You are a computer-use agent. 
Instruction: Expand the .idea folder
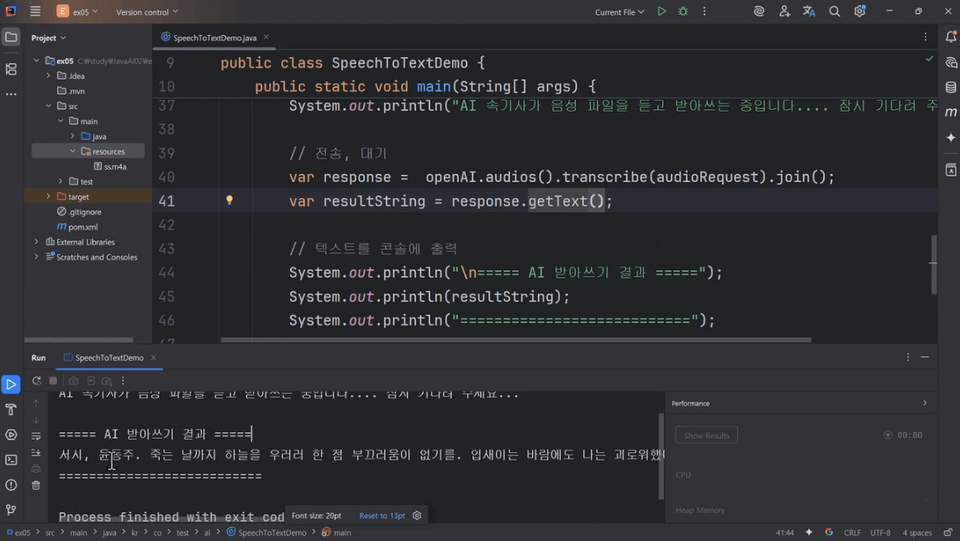(48, 76)
